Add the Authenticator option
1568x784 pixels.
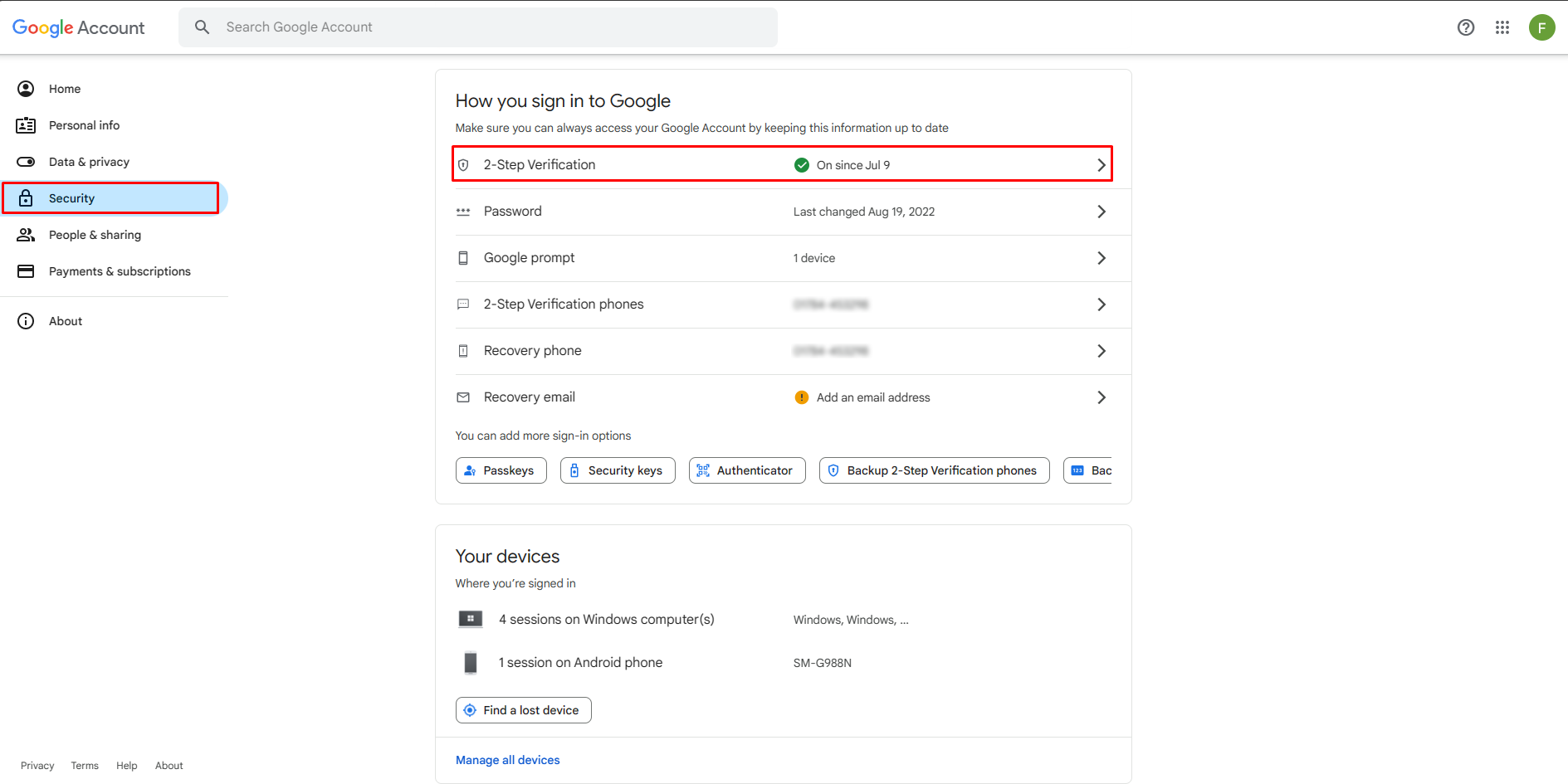click(x=747, y=470)
